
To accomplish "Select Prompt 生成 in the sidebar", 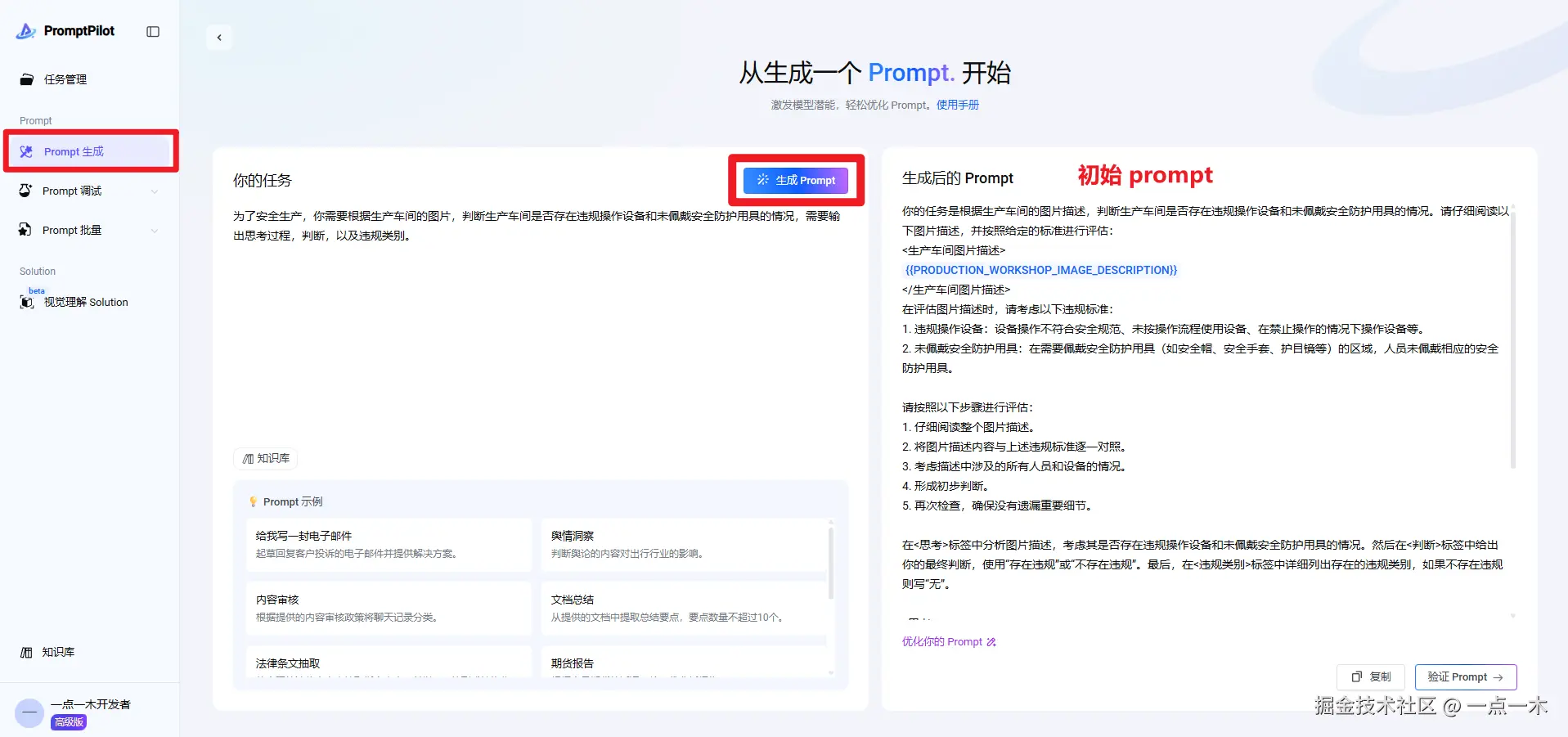I will 90,151.
